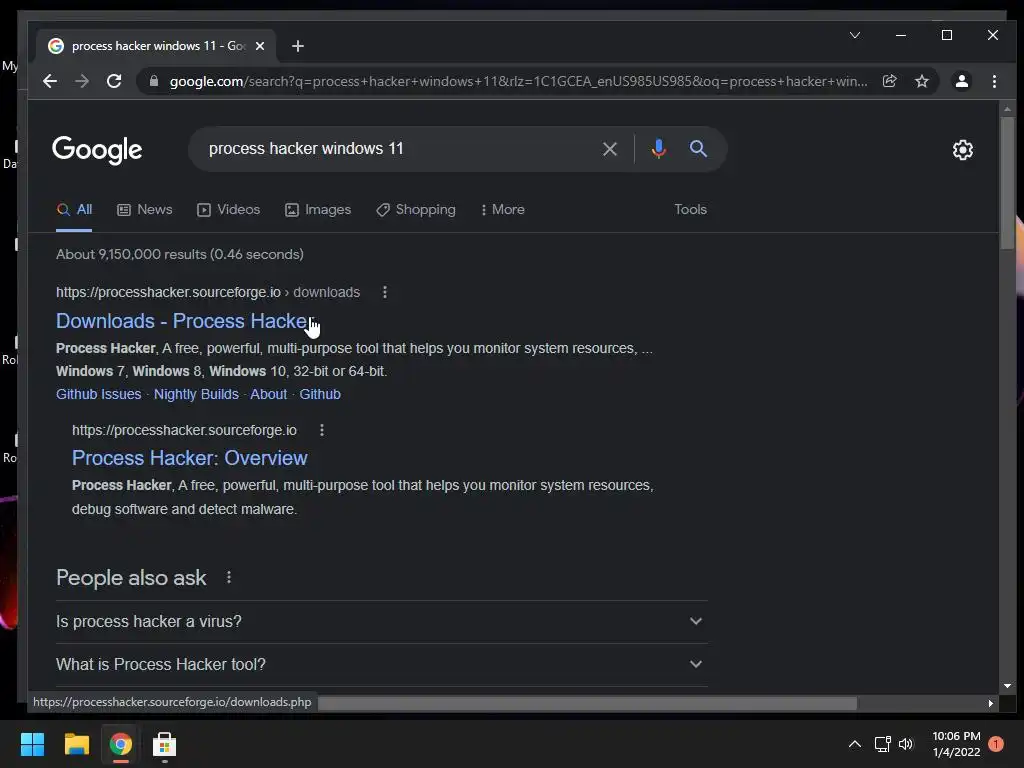This screenshot has height=768, width=1024.
Task: Click the vertical scrollbar thumb
Action: pyautogui.click(x=1007, y=183)
